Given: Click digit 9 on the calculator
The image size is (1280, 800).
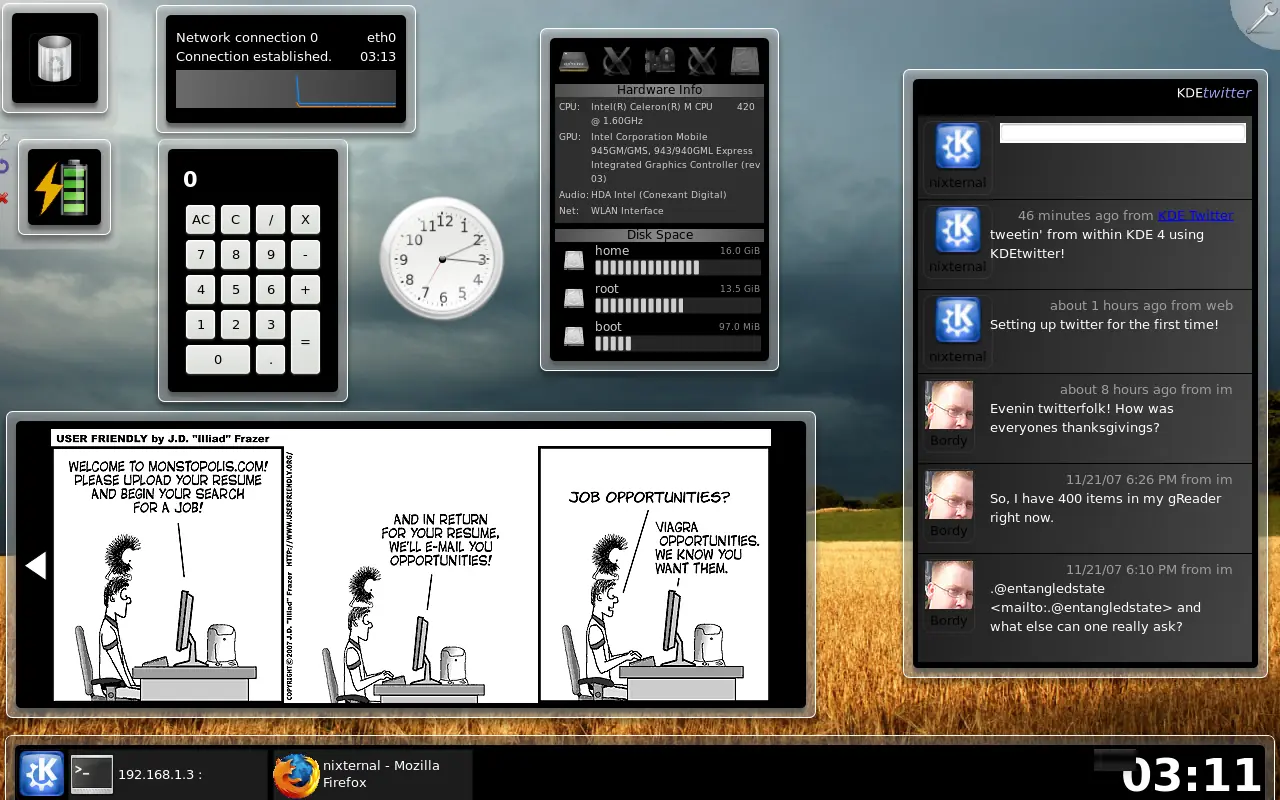Looking at the screenshot, I should pyautogui.click(x=271, y=255).
